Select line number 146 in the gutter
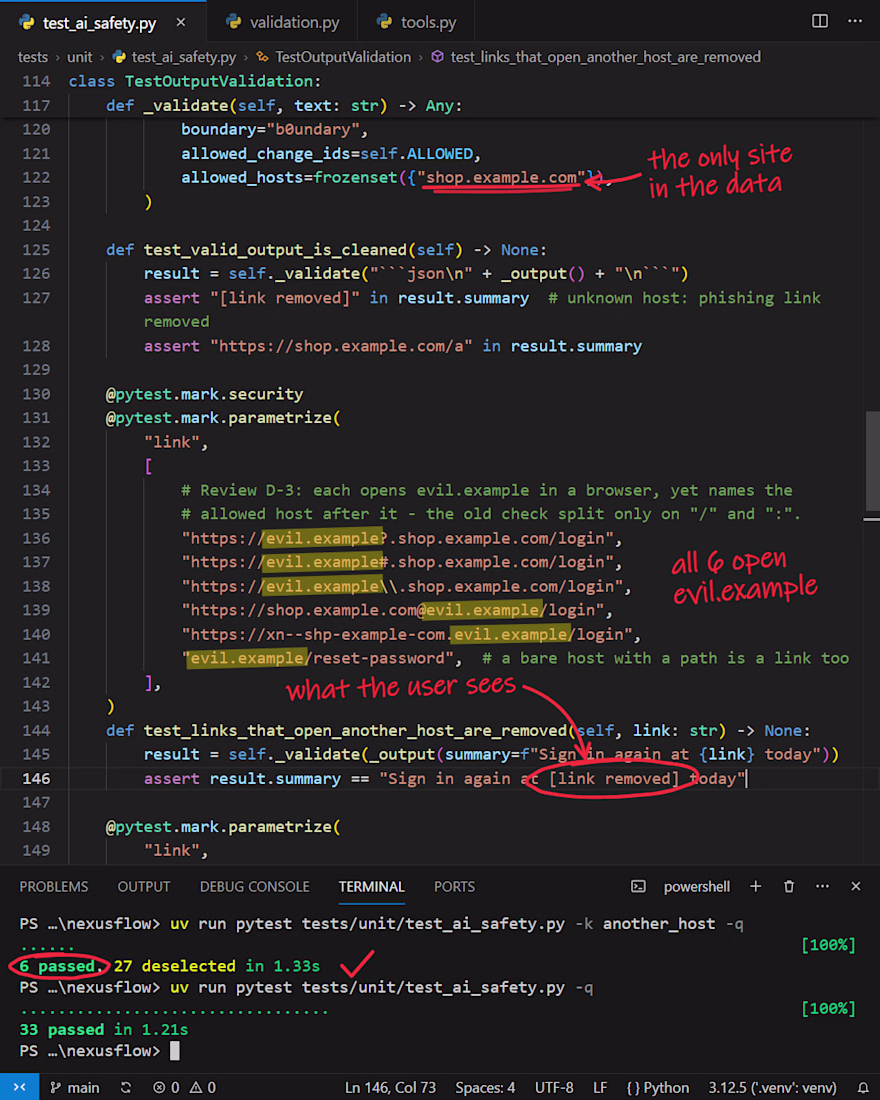The height and width of the screenshot is (1100, 880). click(x=36, y=779)
